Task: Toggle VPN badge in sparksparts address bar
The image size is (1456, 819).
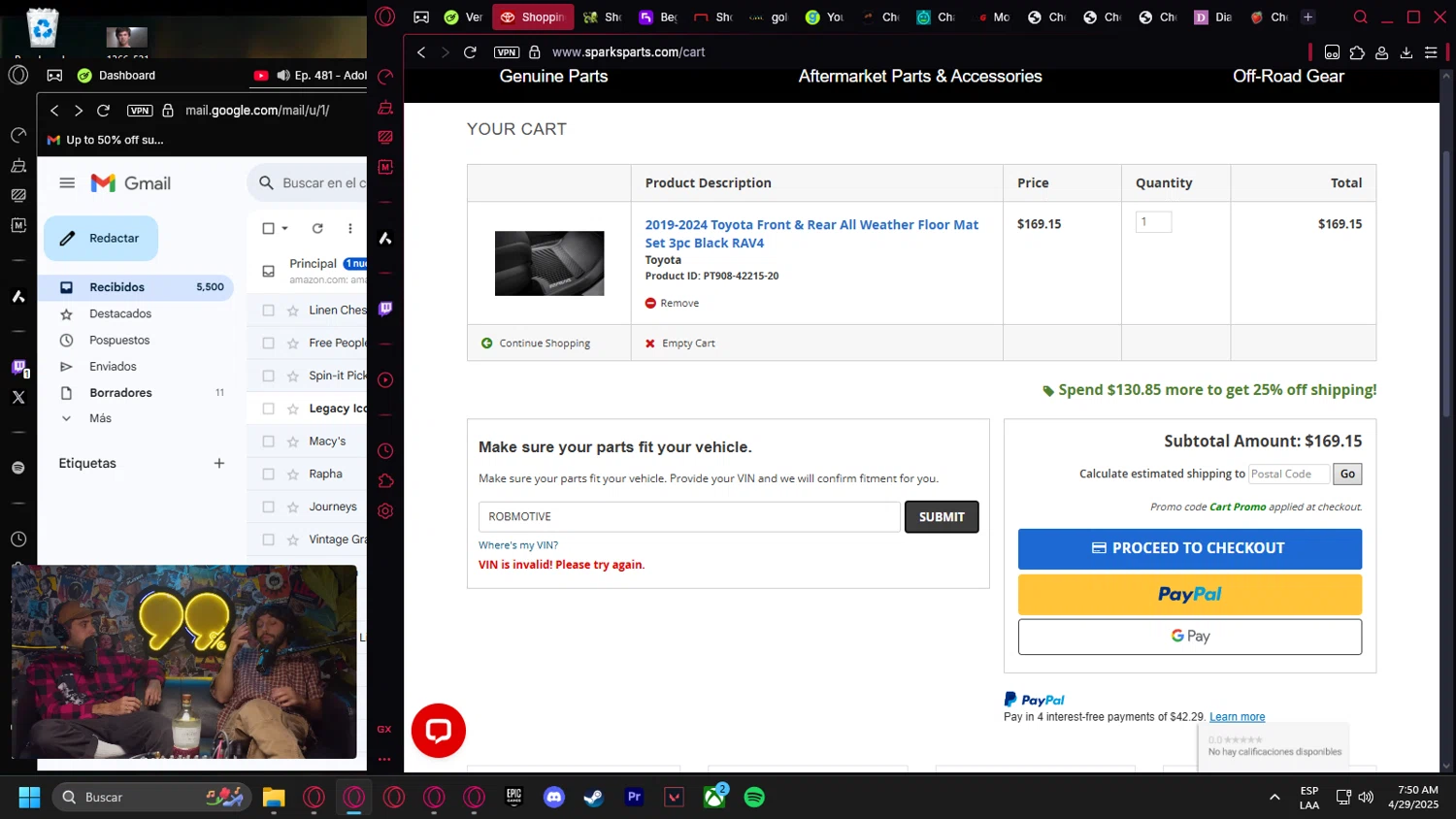Action: point(507,52)
